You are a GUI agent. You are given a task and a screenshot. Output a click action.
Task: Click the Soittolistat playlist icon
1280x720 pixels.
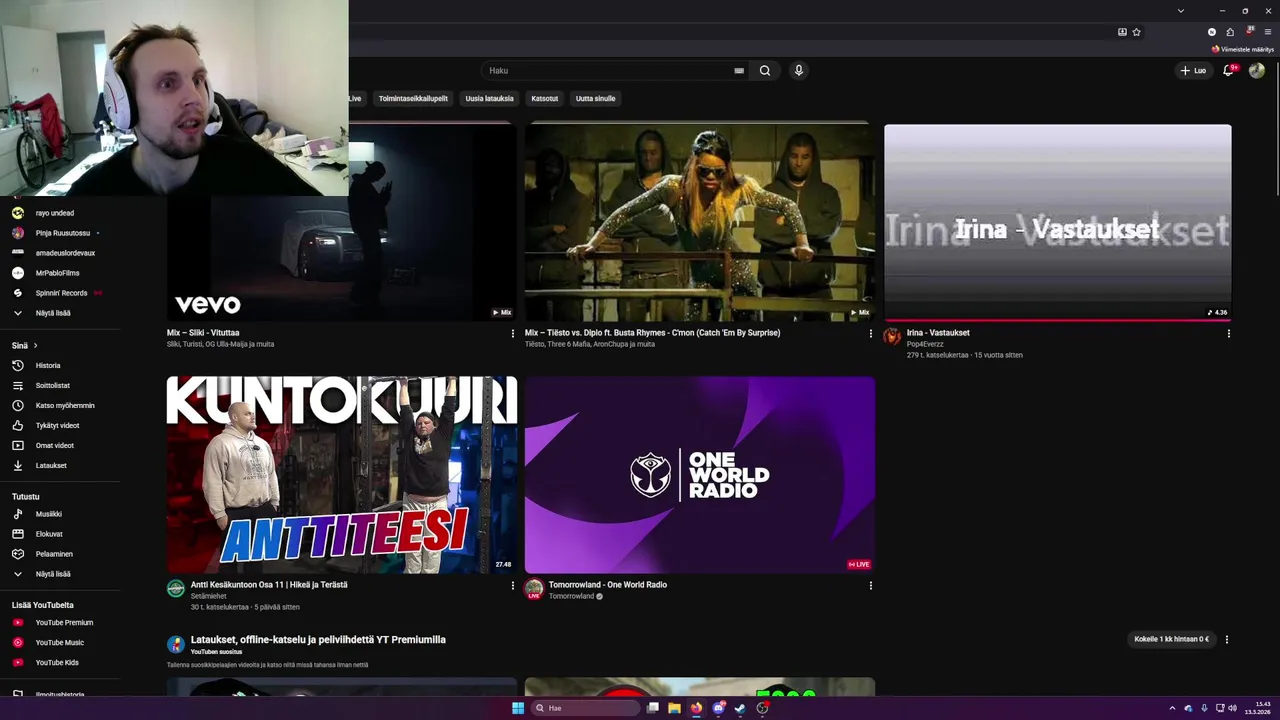point(18,386)
